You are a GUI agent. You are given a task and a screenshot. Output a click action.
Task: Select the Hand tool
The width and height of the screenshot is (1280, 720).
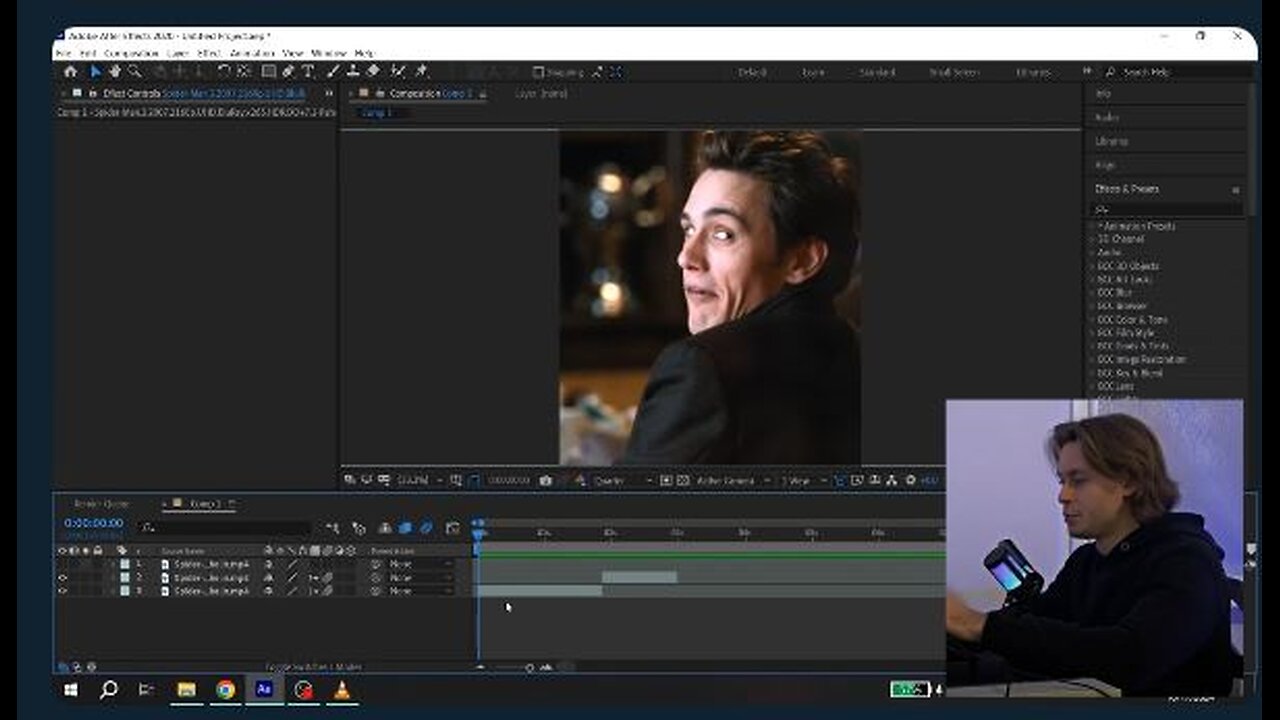click(x=115, y=72)
